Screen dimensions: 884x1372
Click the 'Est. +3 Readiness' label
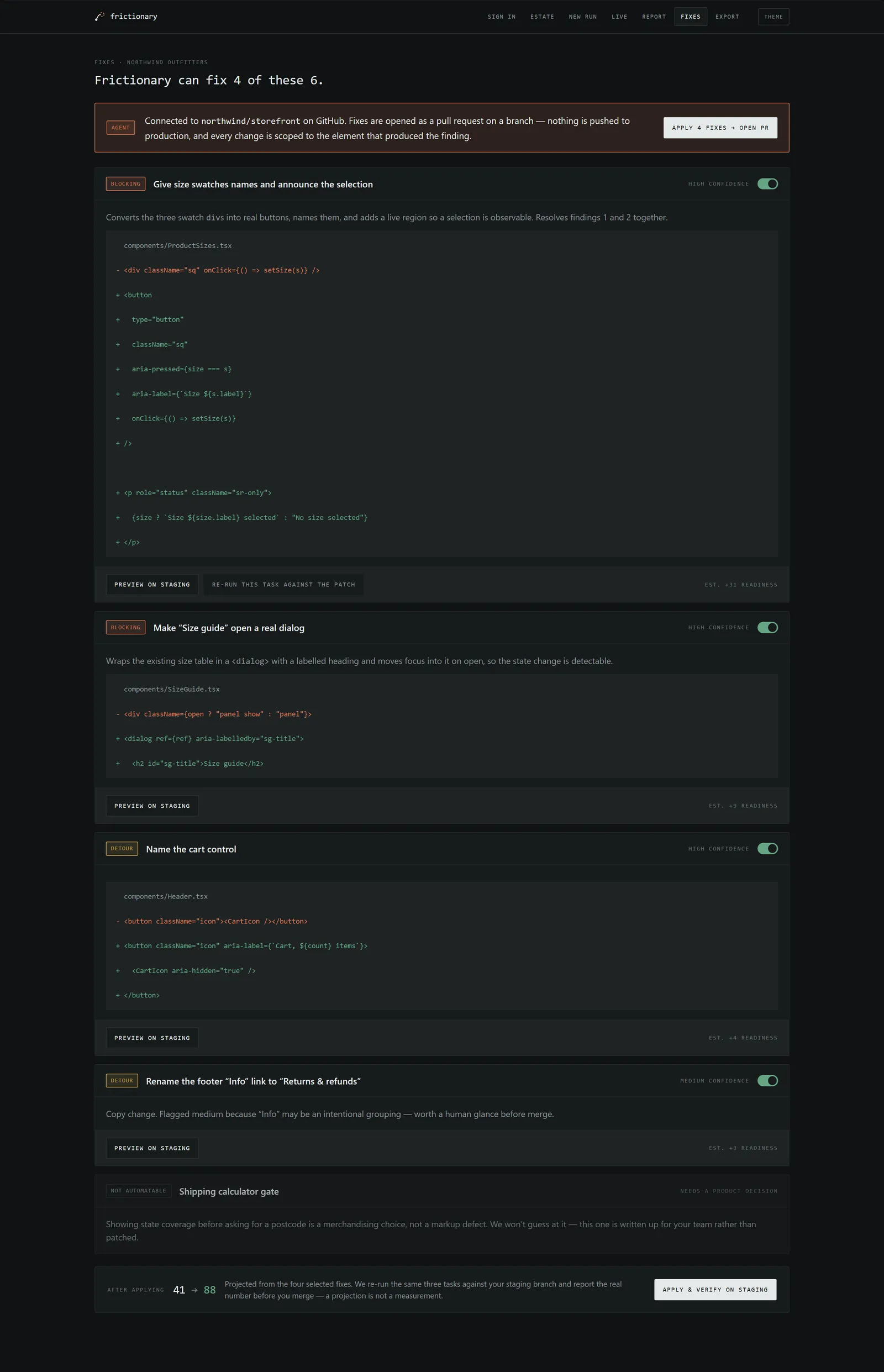point(743,1148)
